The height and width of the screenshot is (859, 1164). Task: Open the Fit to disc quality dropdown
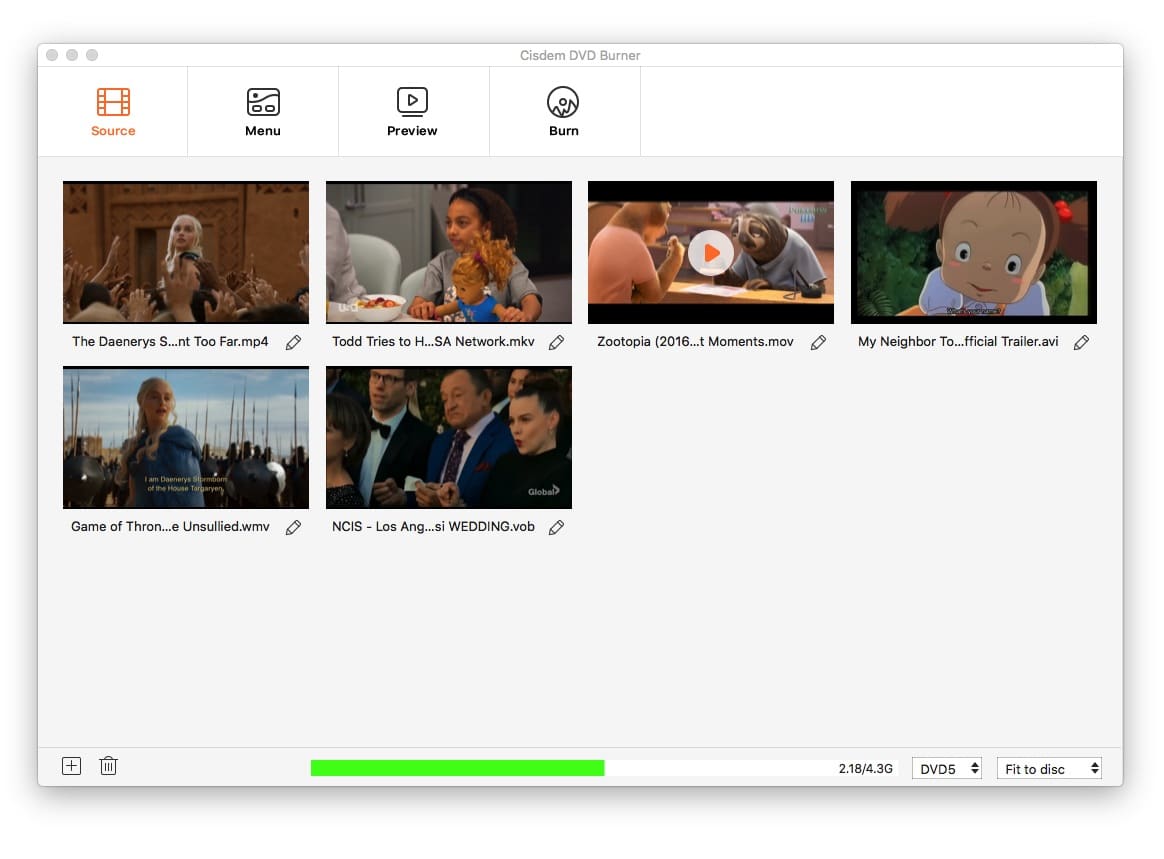1048,768
